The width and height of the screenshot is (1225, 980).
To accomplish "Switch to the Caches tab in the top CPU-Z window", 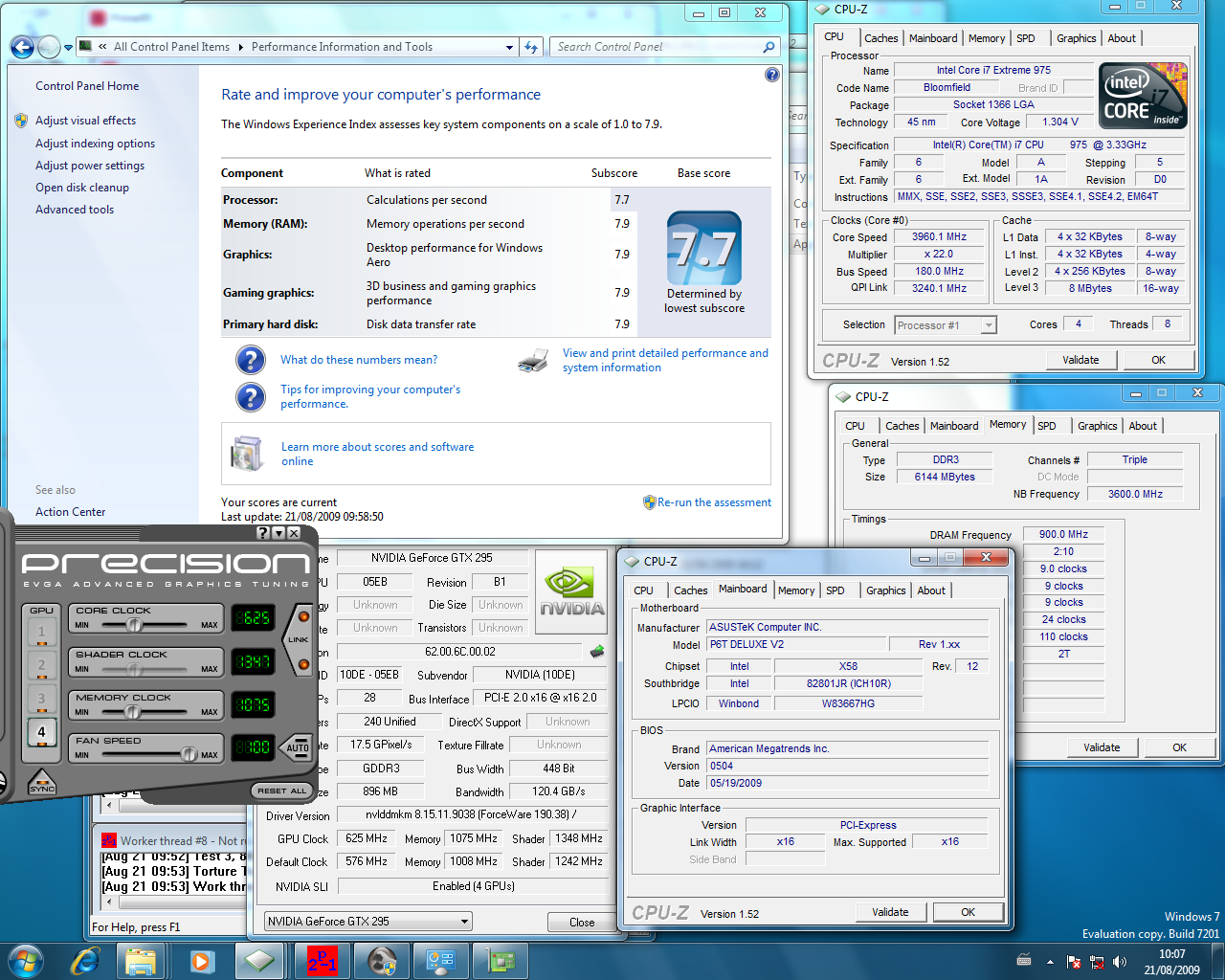I will 880,38.
